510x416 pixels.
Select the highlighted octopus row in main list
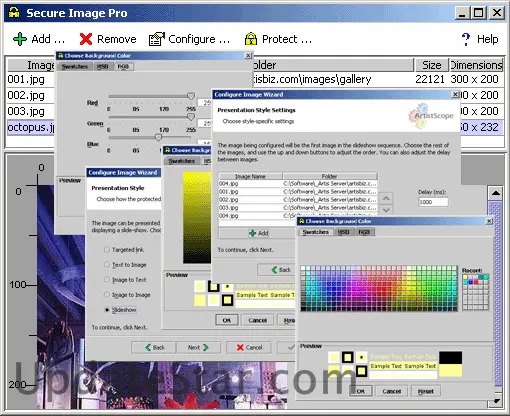[x=31, y=127]
